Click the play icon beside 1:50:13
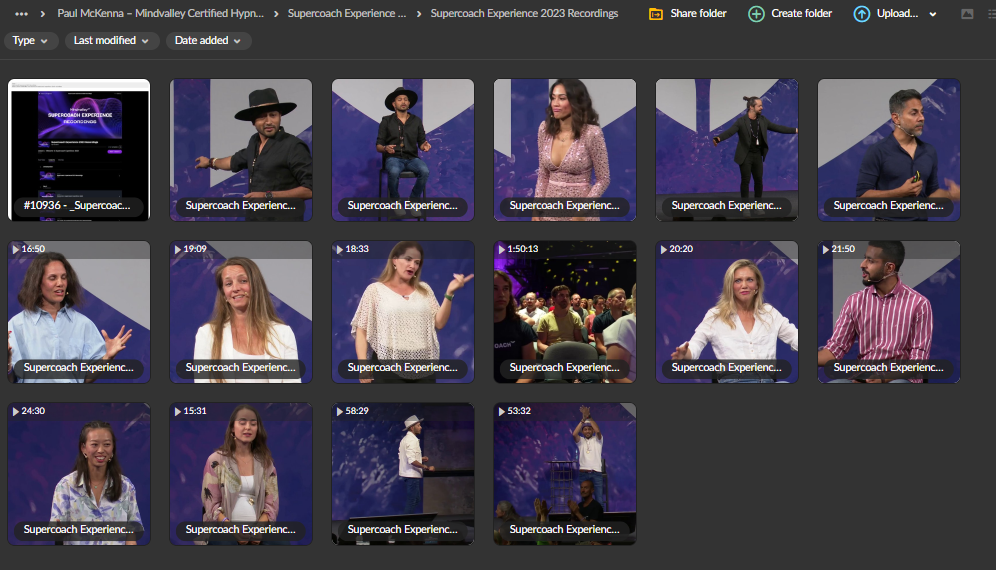This screenshot has width=996, height=570. [502, 249]
